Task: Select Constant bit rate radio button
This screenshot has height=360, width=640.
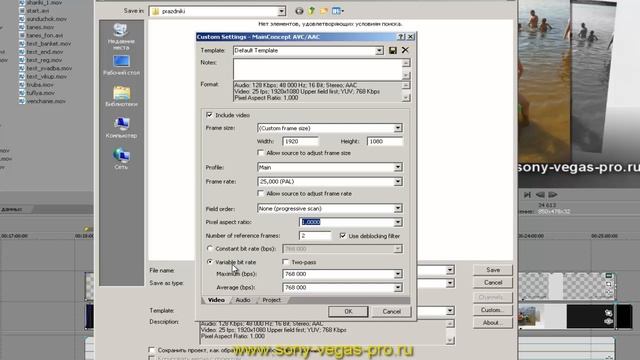Action: pyautogui.click(x=210, y=249)
